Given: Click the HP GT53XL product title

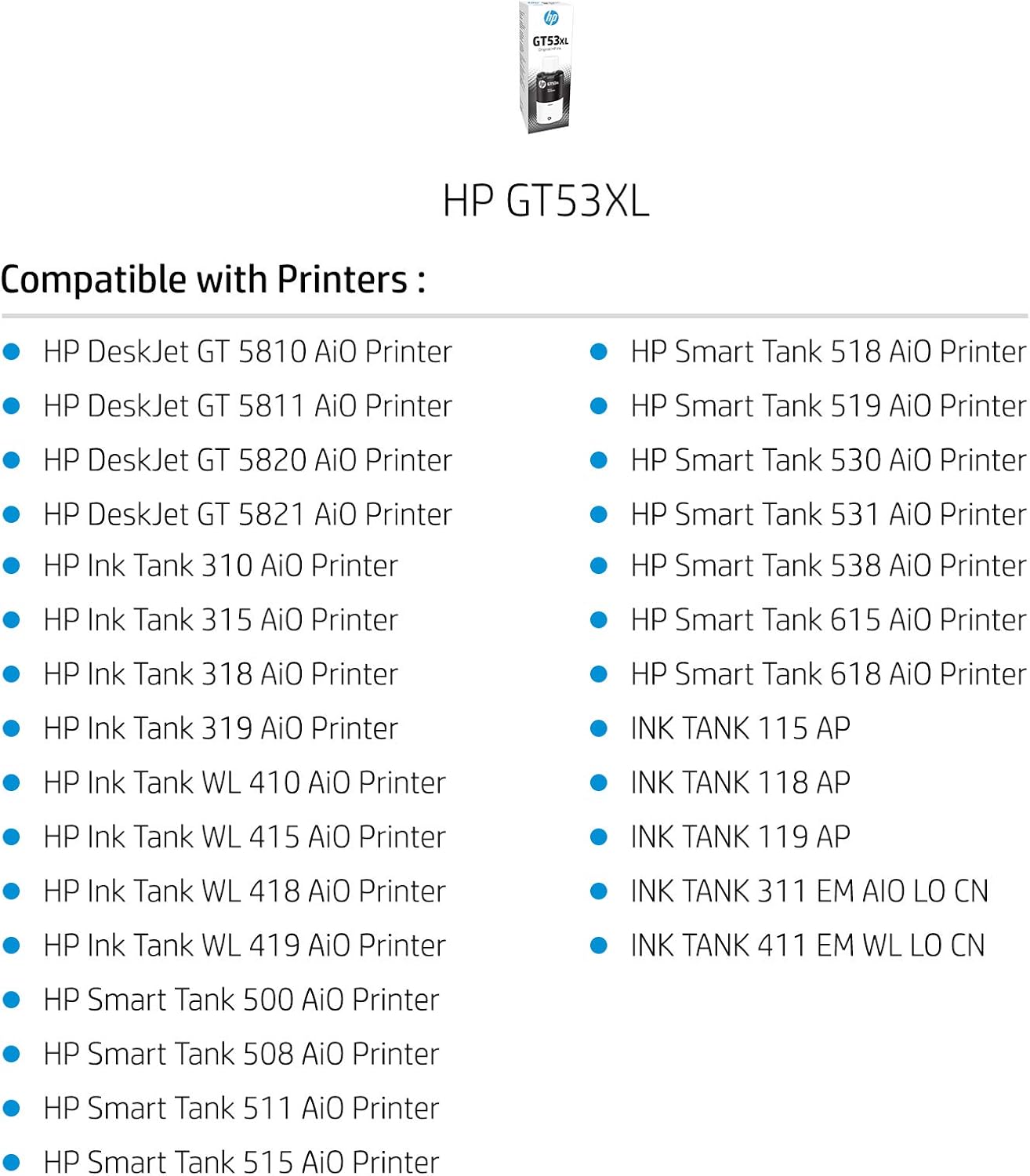Looking at the screenshot, I should point(546,201).
